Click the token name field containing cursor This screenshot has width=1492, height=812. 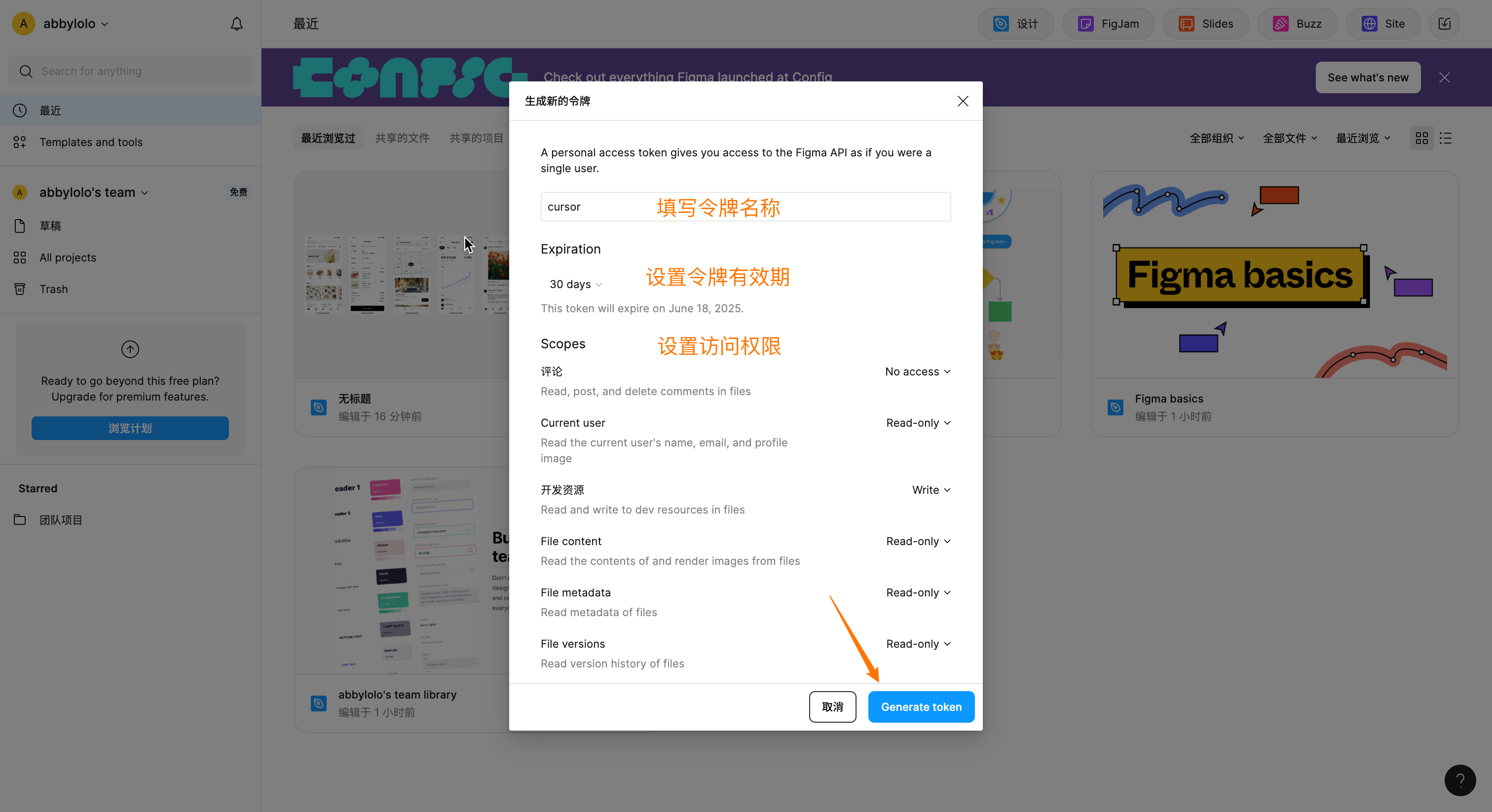[746, 207]
